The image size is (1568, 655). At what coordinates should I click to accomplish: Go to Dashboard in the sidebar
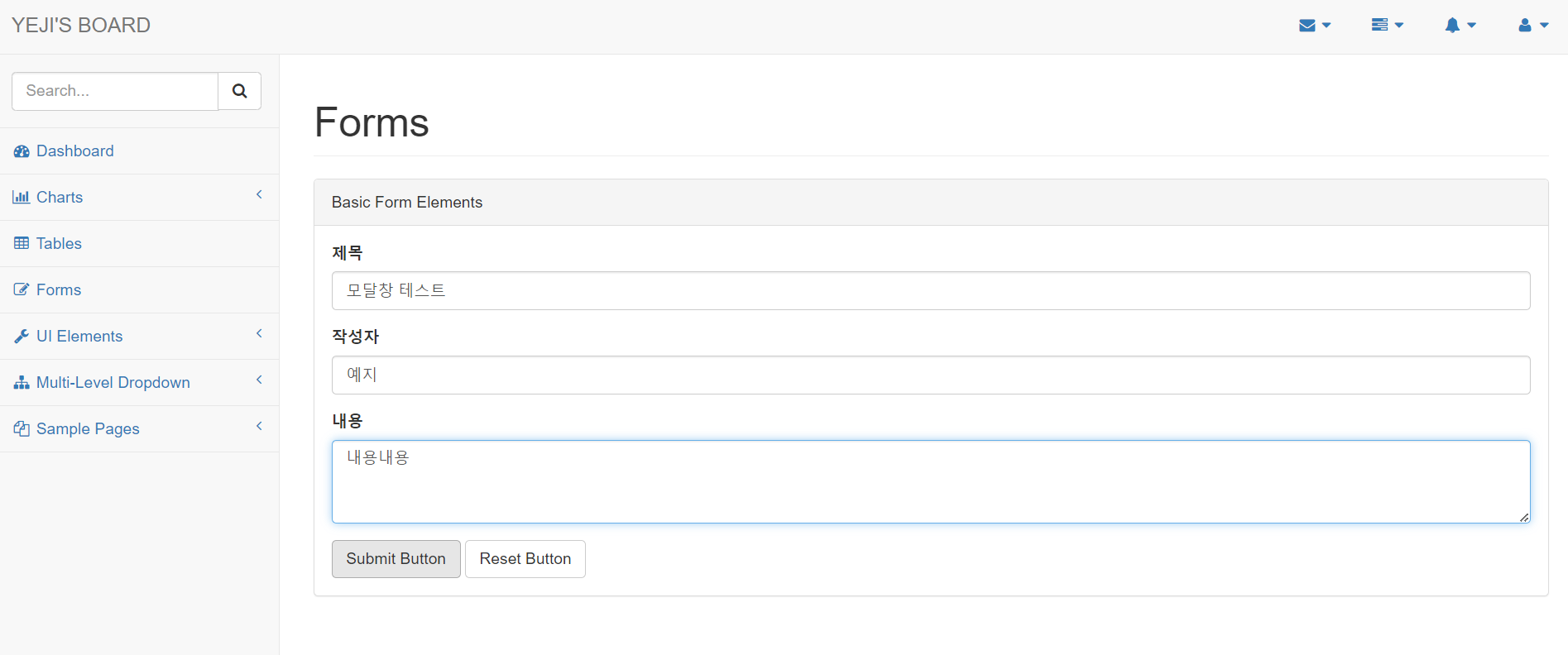click(139, 151)
